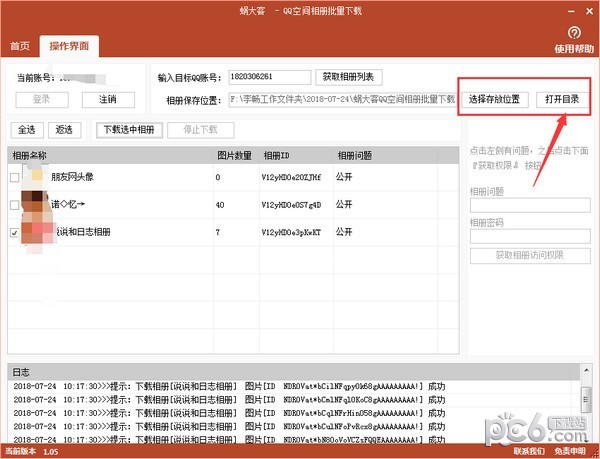
Task: Check the 朋友网头像 album checkbox
Action: 15,177
